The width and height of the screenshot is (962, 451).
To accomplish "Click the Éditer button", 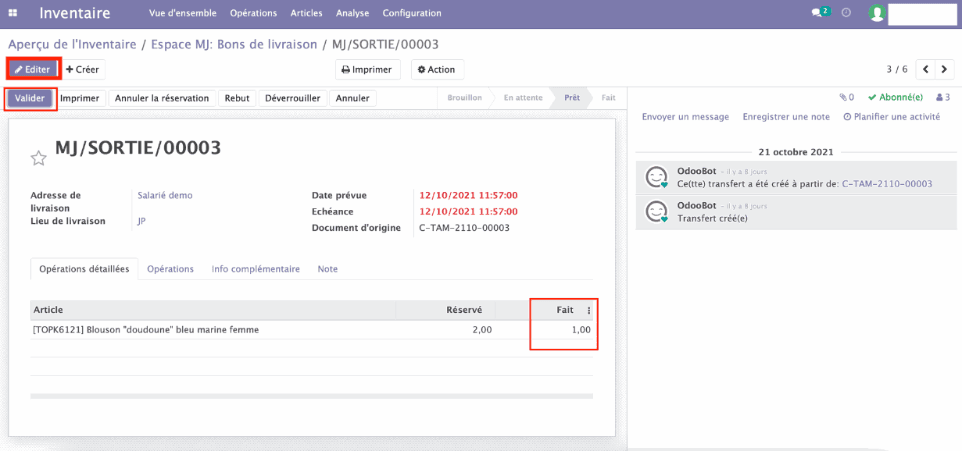I will pos(33,69).
